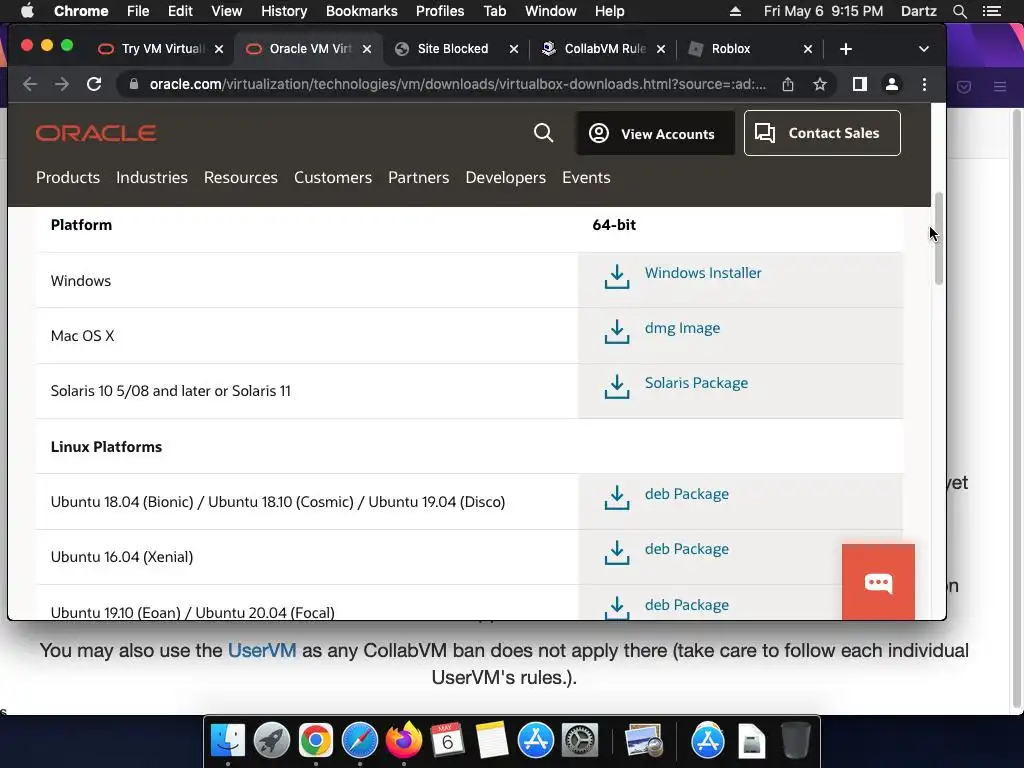Image resolution: width=1024 pixels, height=768 pixels.
Task: Close the Site Blocked tab
Action: tap(514, 49)
